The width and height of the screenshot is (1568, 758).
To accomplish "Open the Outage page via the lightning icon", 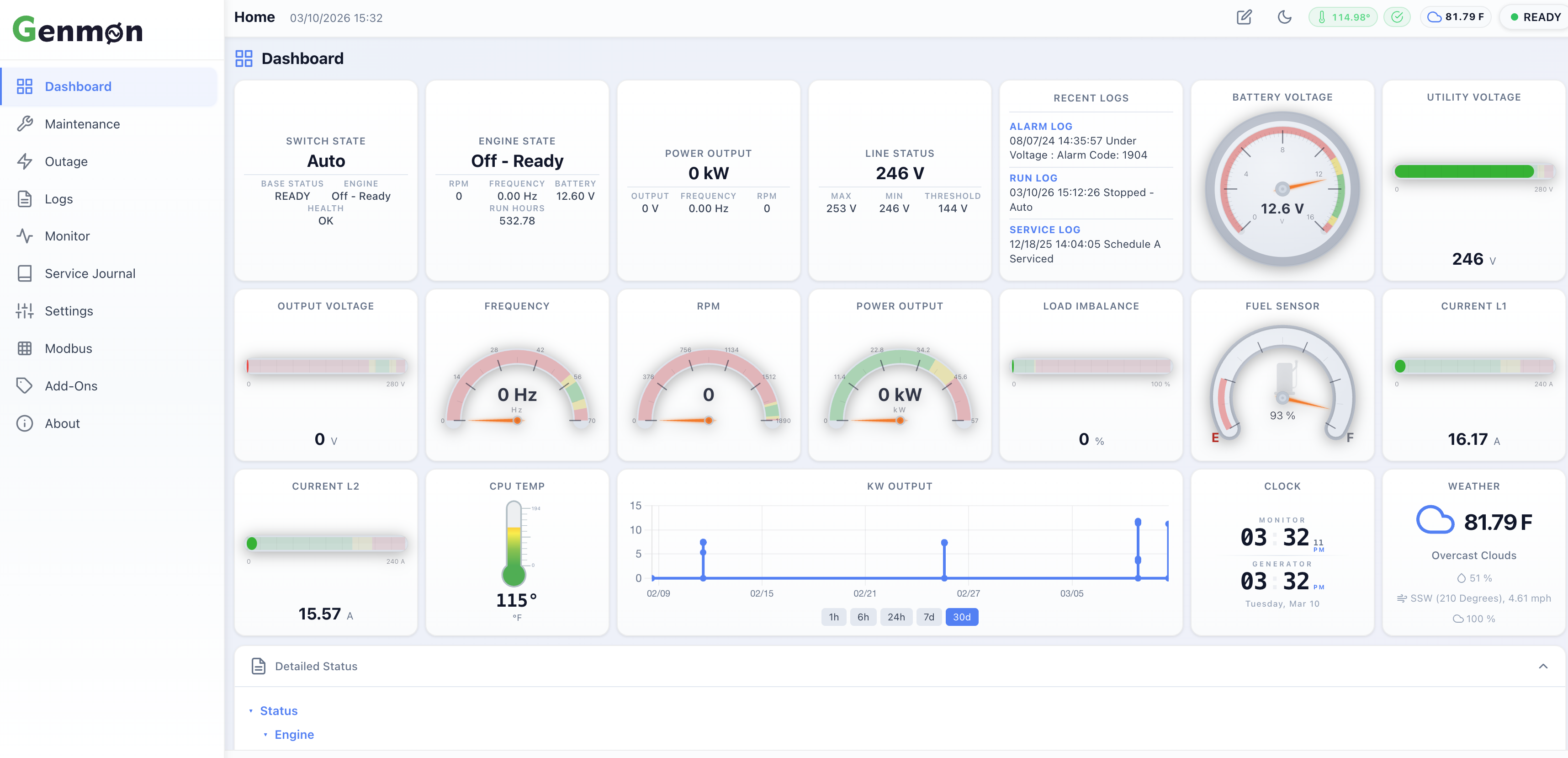I will point(25,161).
